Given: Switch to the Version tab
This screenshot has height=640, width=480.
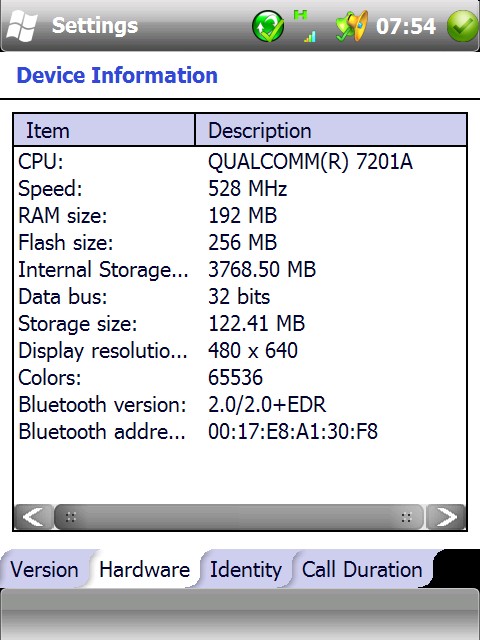Looking at the screenshot, I should pos(44,569).
